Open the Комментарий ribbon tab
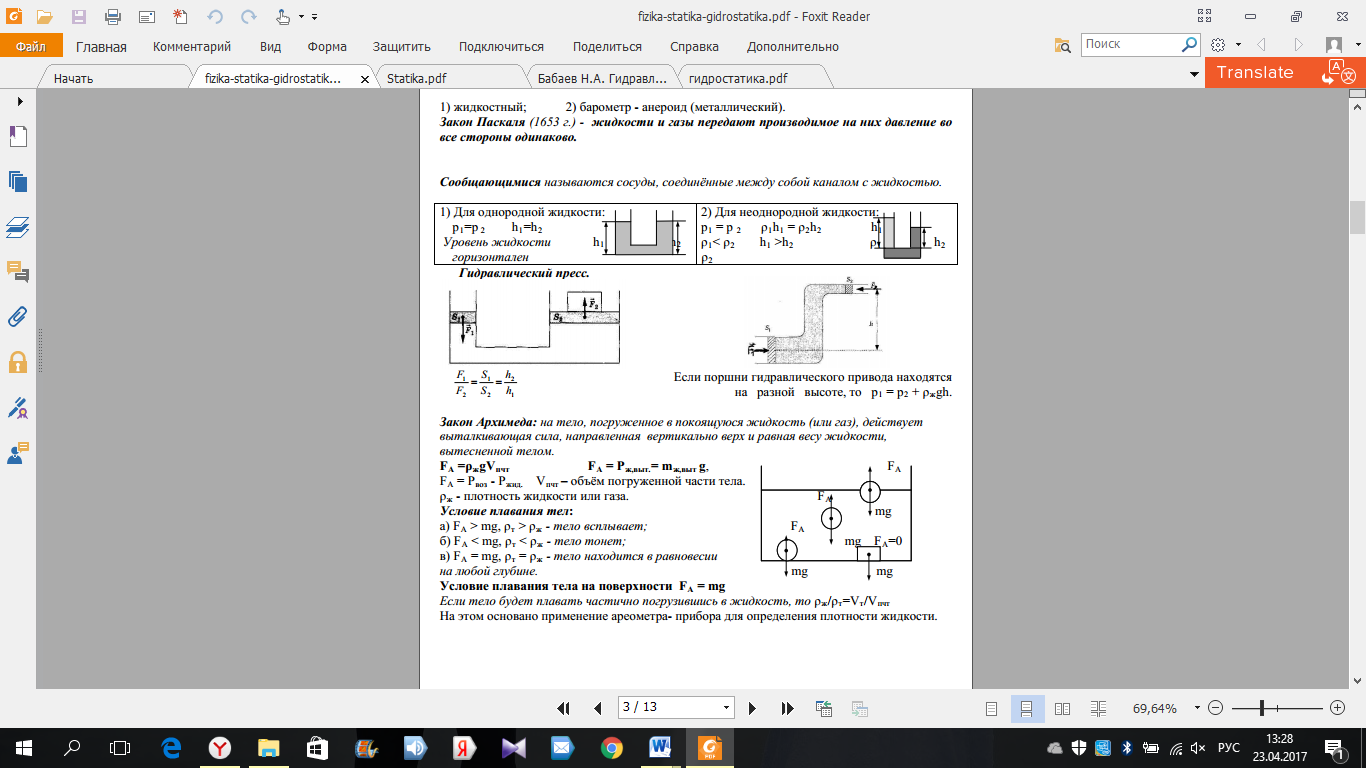The height and width of the screenshot is (768, 1366). (192, 46)
